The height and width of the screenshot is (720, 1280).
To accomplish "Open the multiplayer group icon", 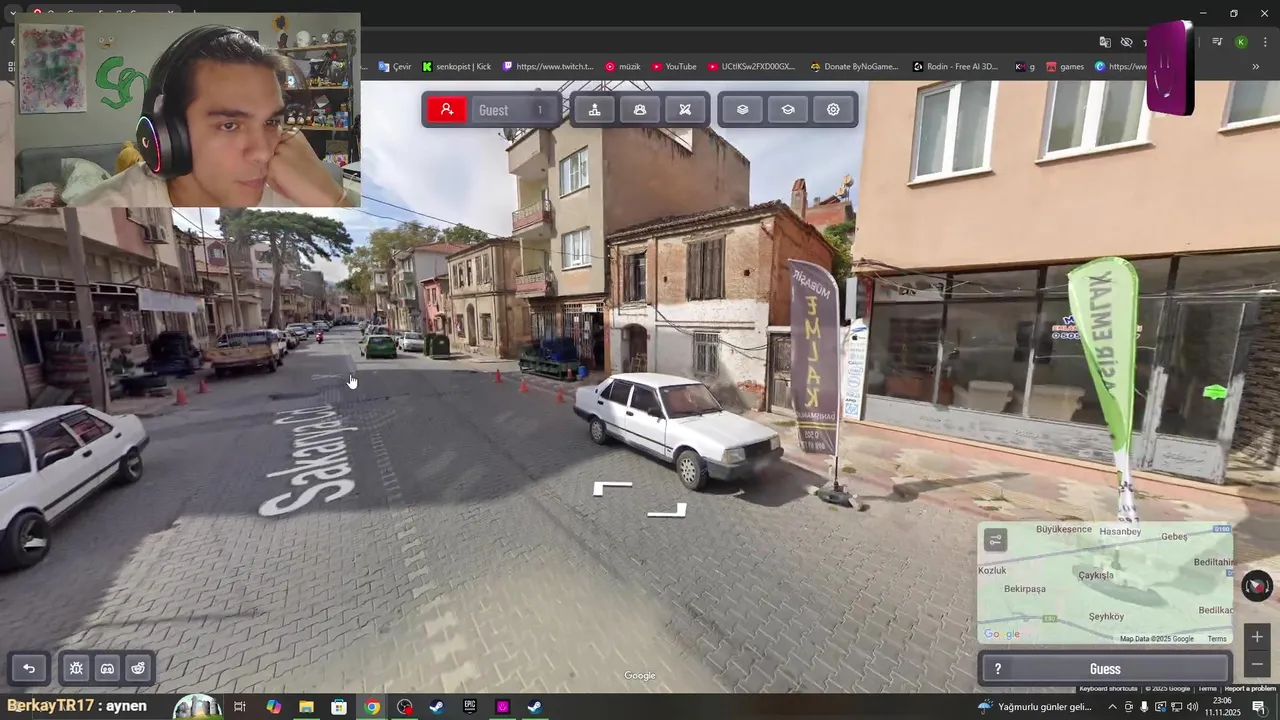I will (x=640, y=110).
